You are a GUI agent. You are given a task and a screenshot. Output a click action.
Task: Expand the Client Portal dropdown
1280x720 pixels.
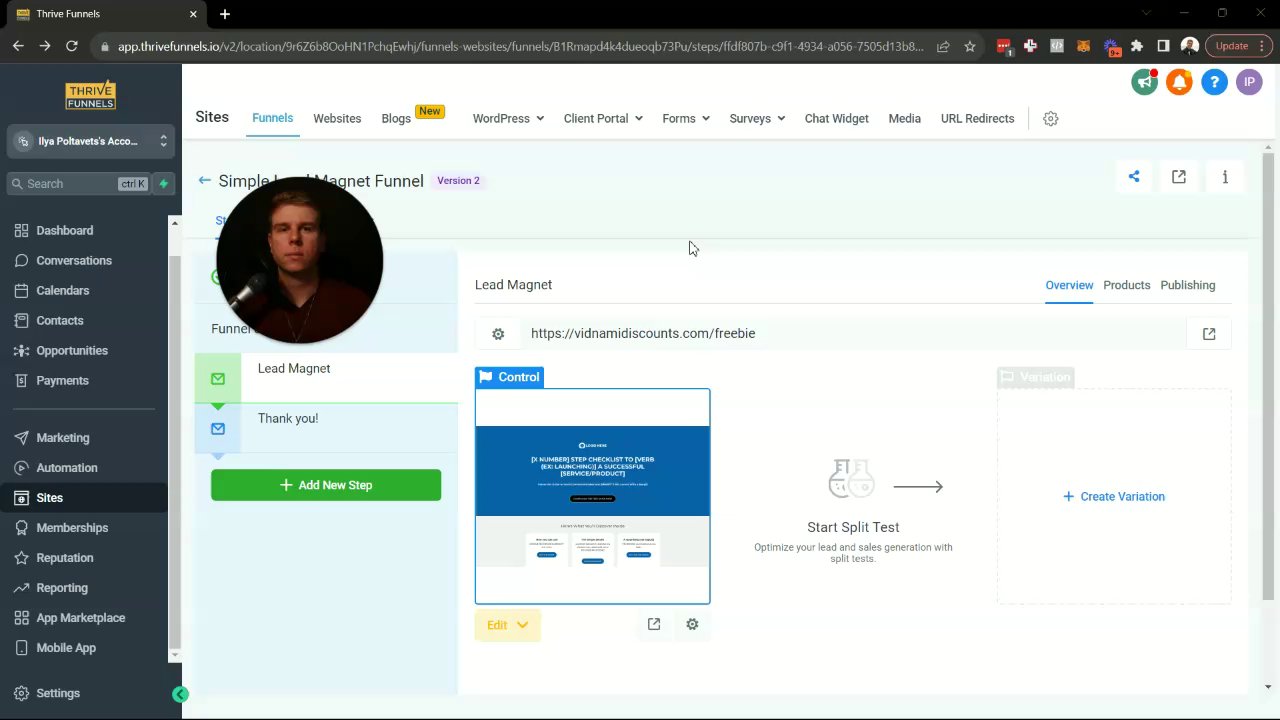603,118
